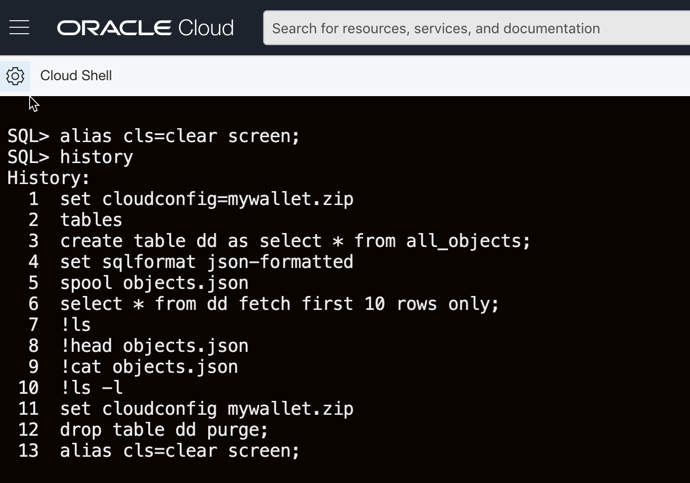Click the Cloud Shell settings gear icon
Viewport: 690px width, 483px height.
point(15,76)
